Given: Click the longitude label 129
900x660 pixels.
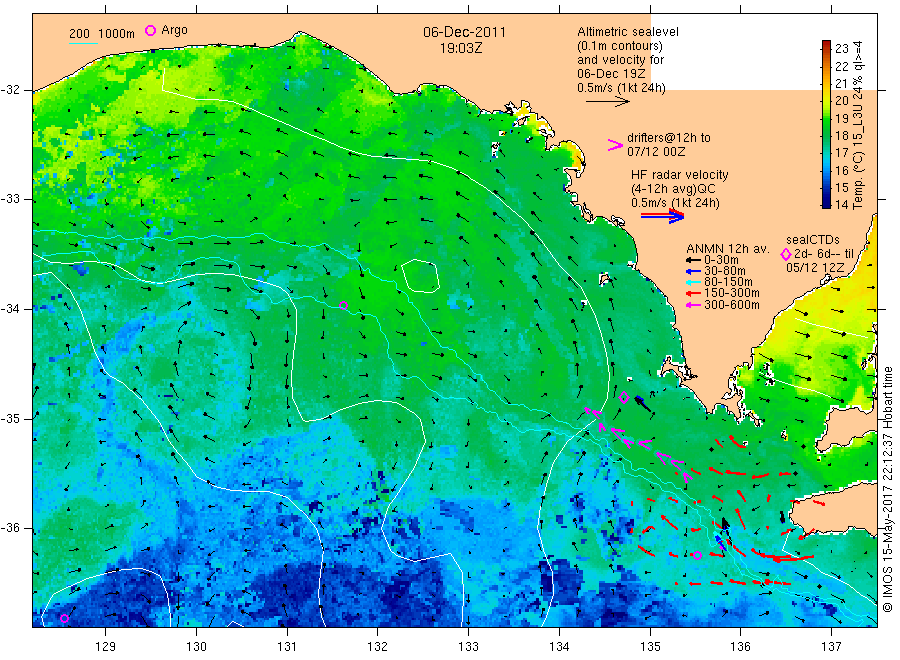Looking at the screenshot, I should (106, 647).
